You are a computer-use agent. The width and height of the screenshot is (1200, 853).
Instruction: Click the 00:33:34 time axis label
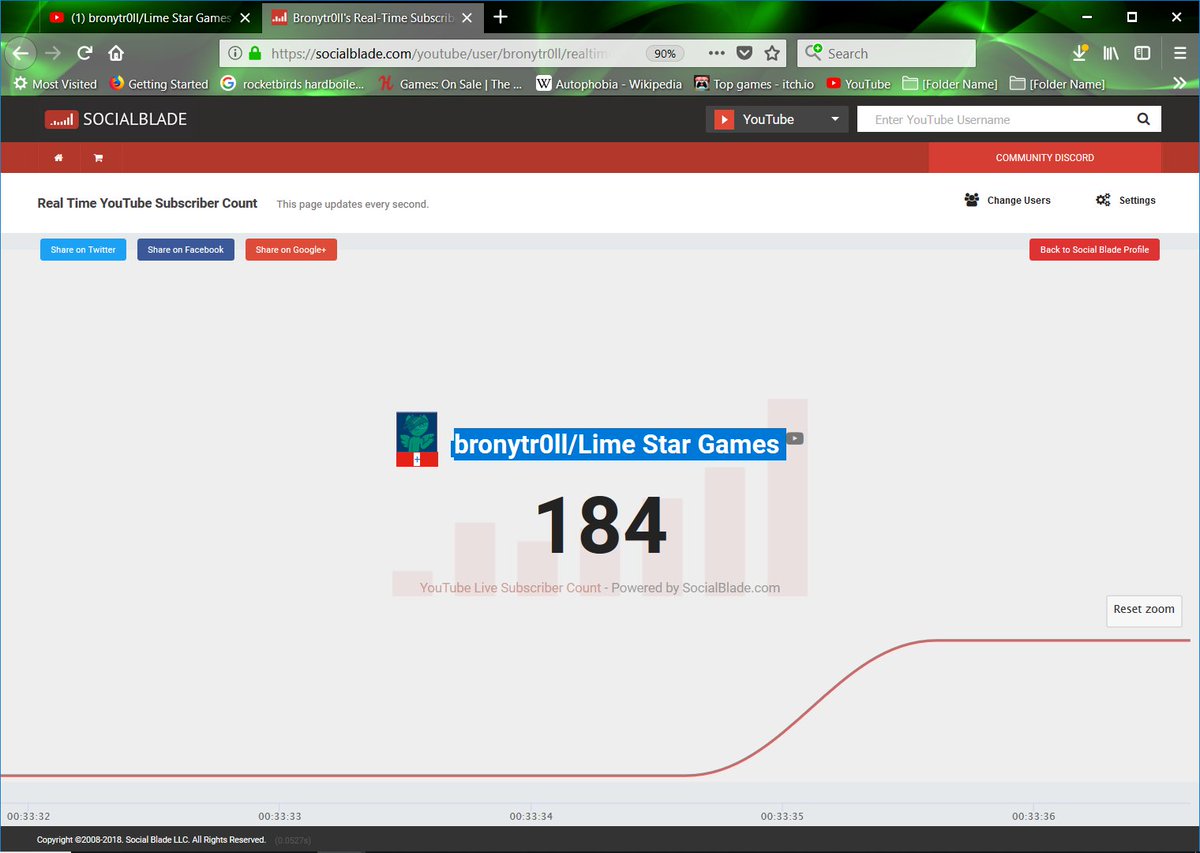coord(530,817)
